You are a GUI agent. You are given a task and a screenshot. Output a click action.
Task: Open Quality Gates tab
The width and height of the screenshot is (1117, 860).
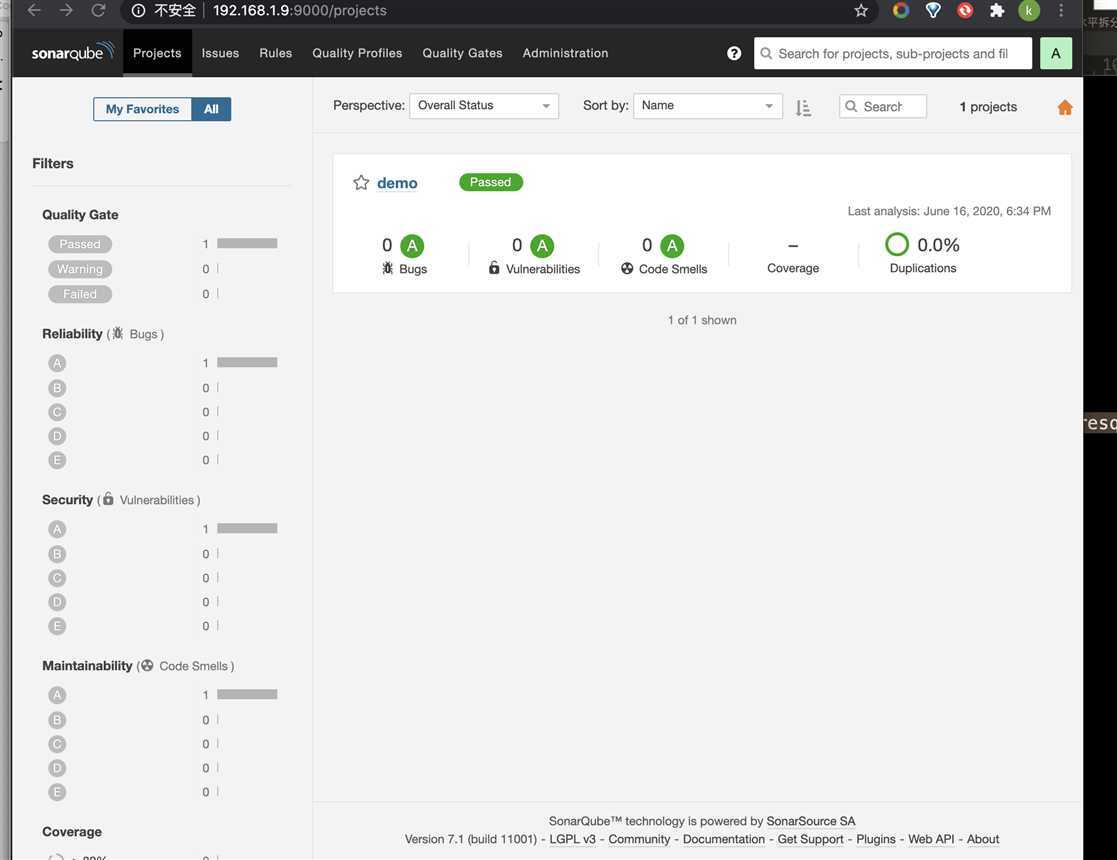(462, 53)
